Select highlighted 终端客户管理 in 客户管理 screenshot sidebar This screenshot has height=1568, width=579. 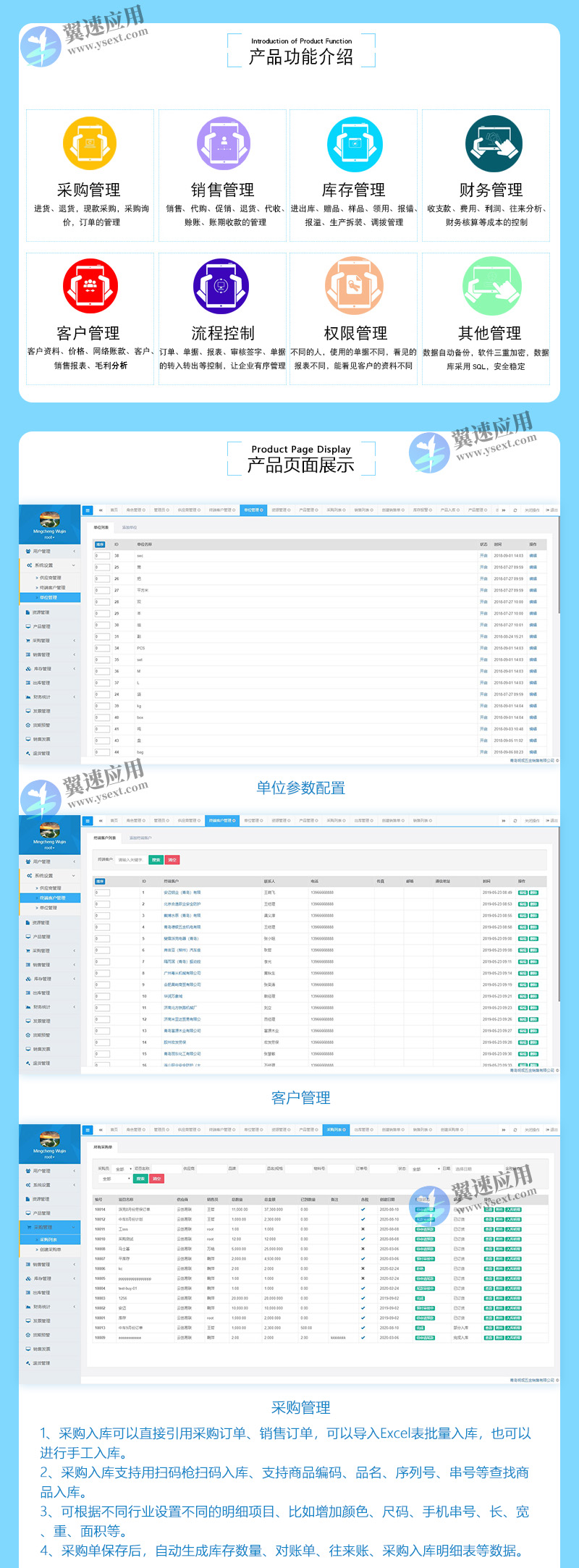click(x=50, y=898)
